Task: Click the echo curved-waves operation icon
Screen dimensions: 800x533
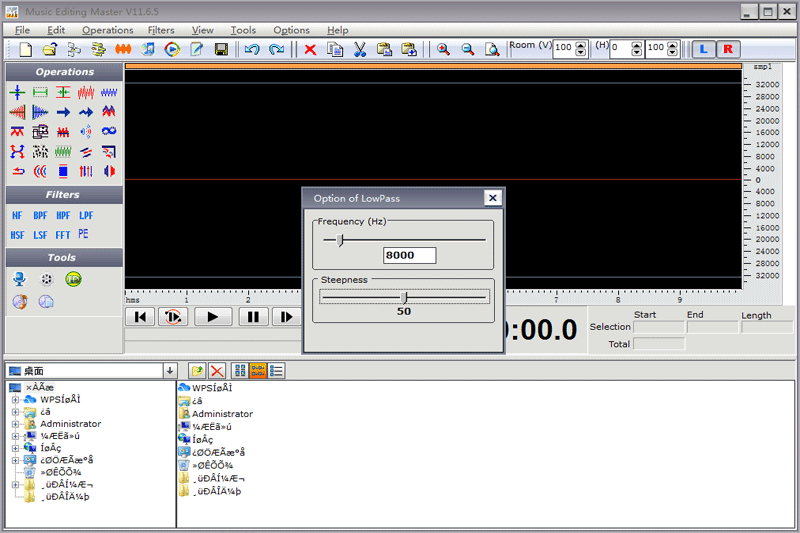Action: coord(40,171)
